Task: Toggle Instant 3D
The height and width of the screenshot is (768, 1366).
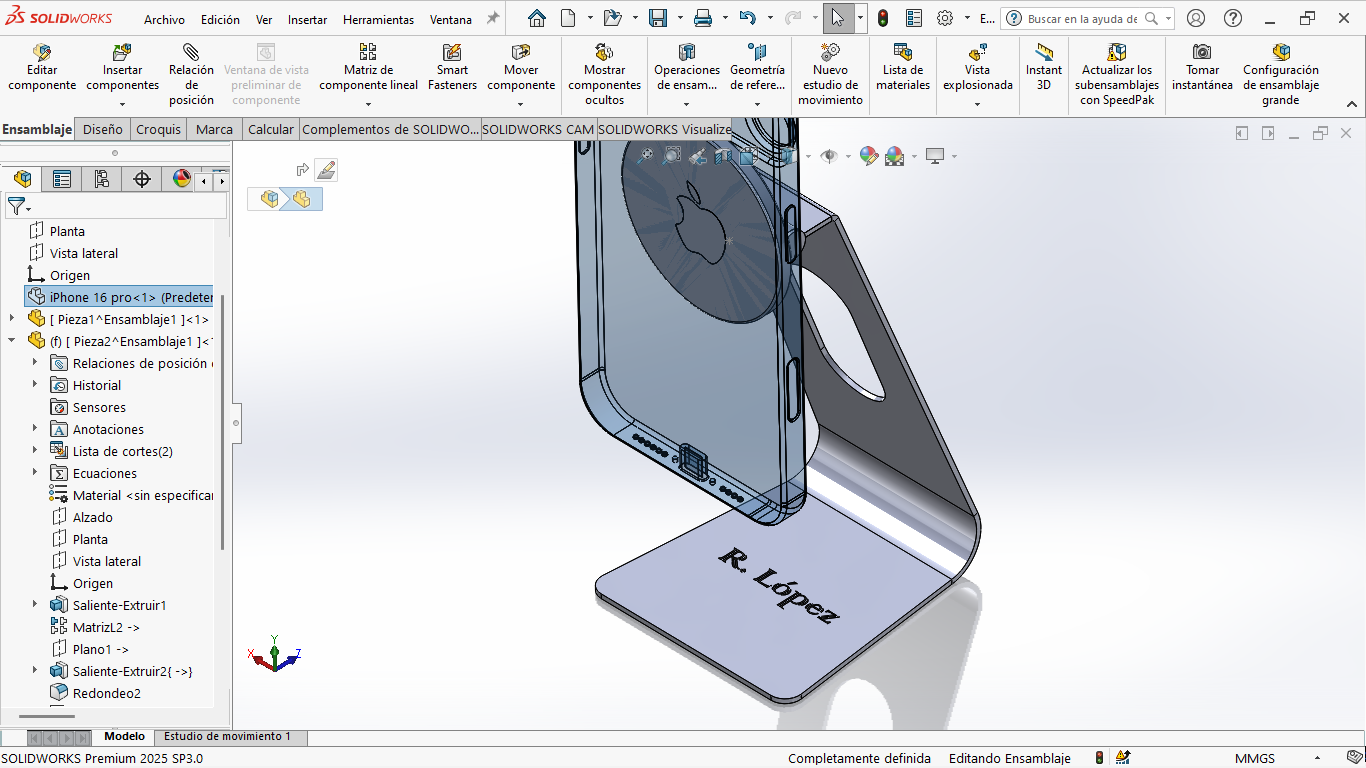Action: click(x=1044, y=68)
